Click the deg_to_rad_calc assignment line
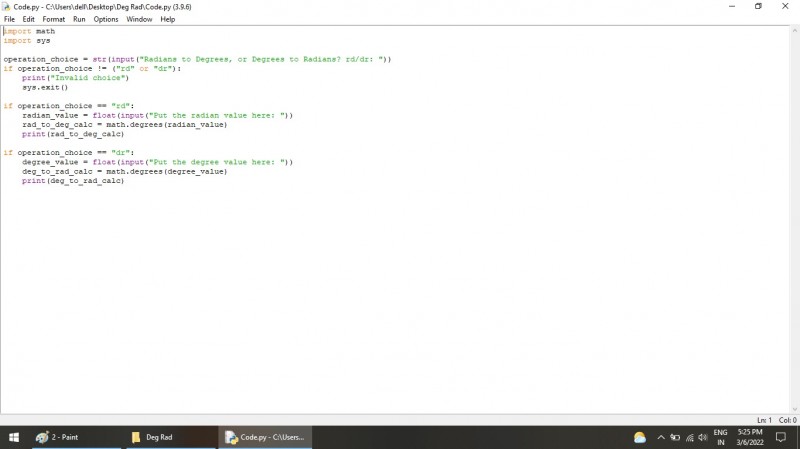 124,171
